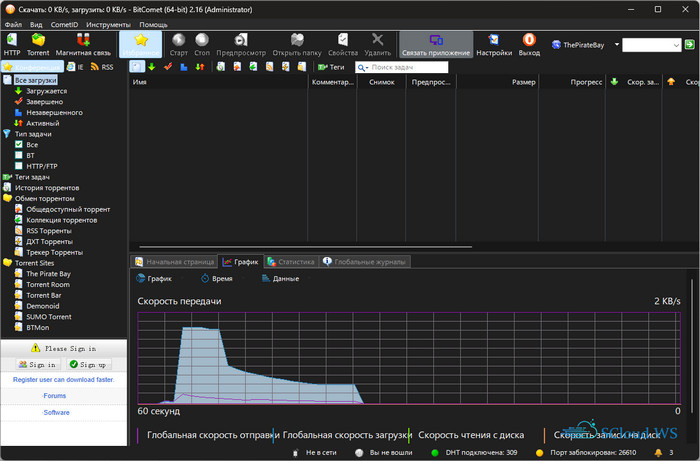Screen dimensions: 700x461
Task: Click the torrent history filter icon
Action: [221, 67]
